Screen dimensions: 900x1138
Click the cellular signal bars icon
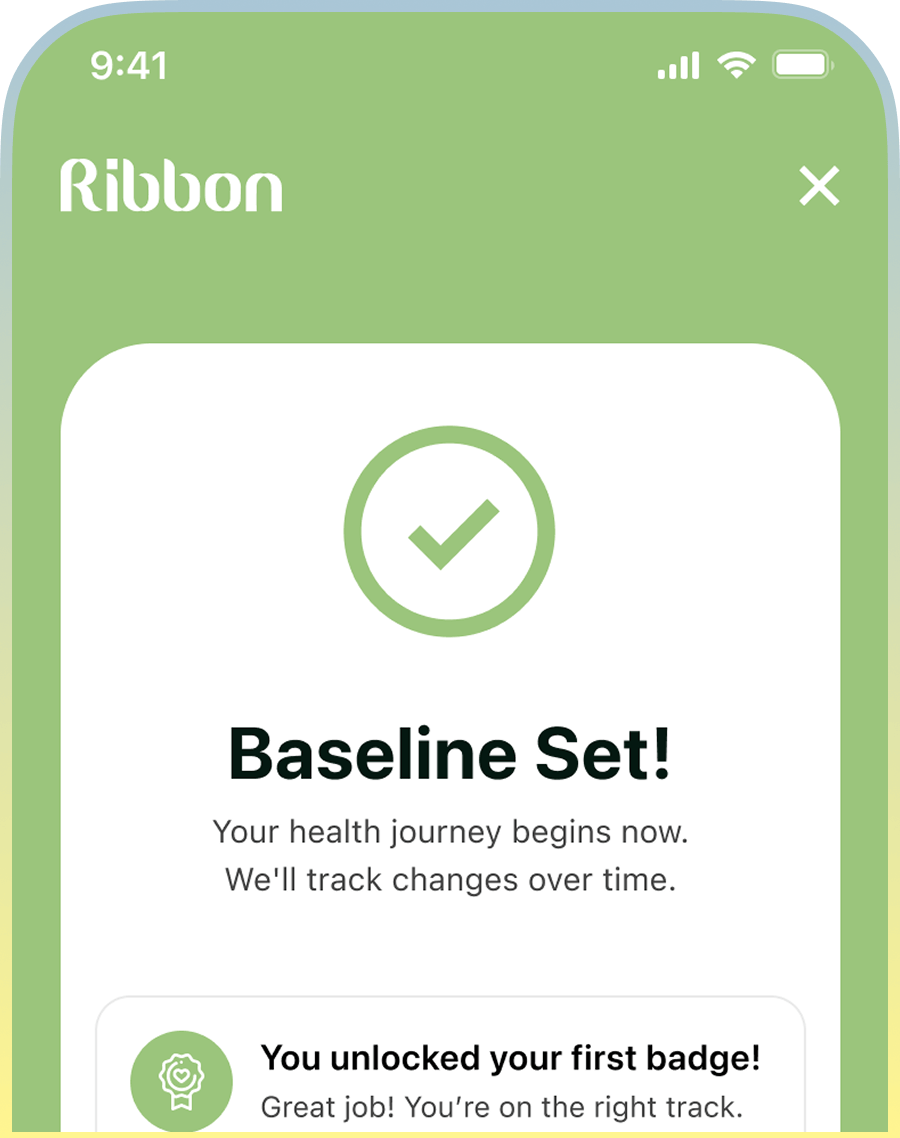coord(678,67)
